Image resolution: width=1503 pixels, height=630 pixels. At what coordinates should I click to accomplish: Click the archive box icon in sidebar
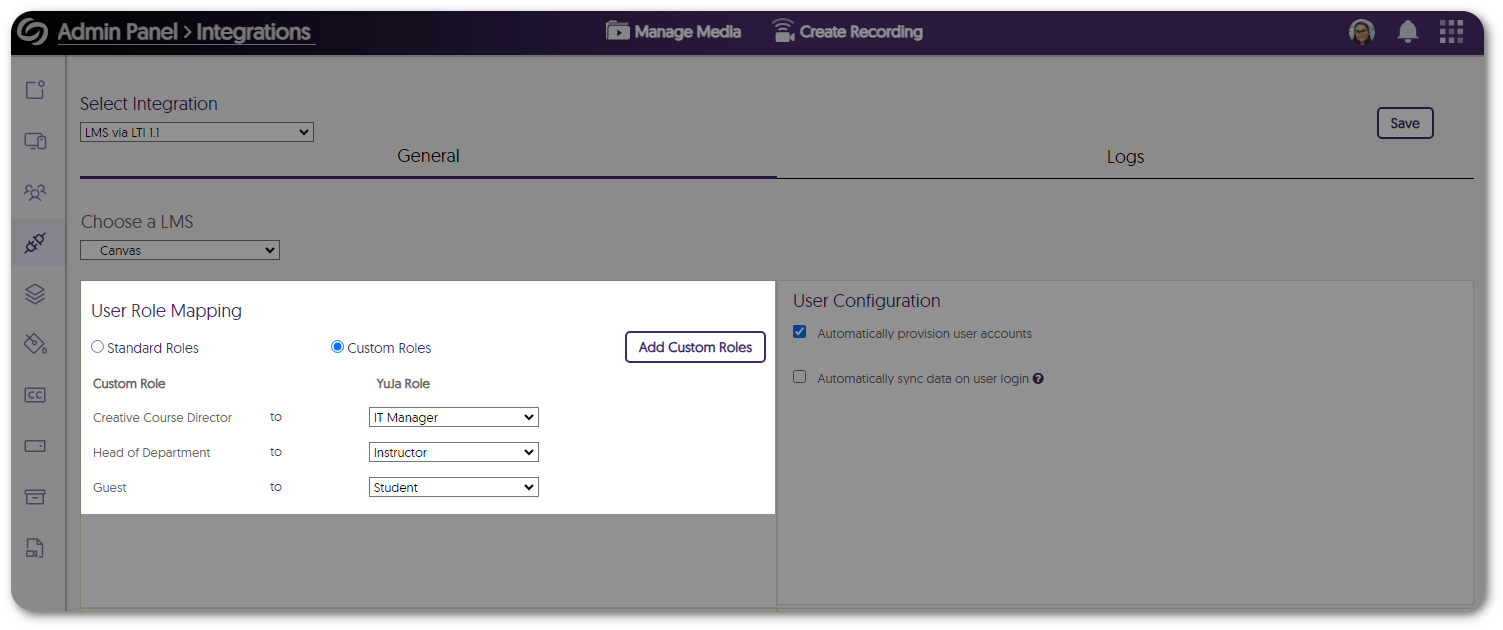click(x=35, y=497)
